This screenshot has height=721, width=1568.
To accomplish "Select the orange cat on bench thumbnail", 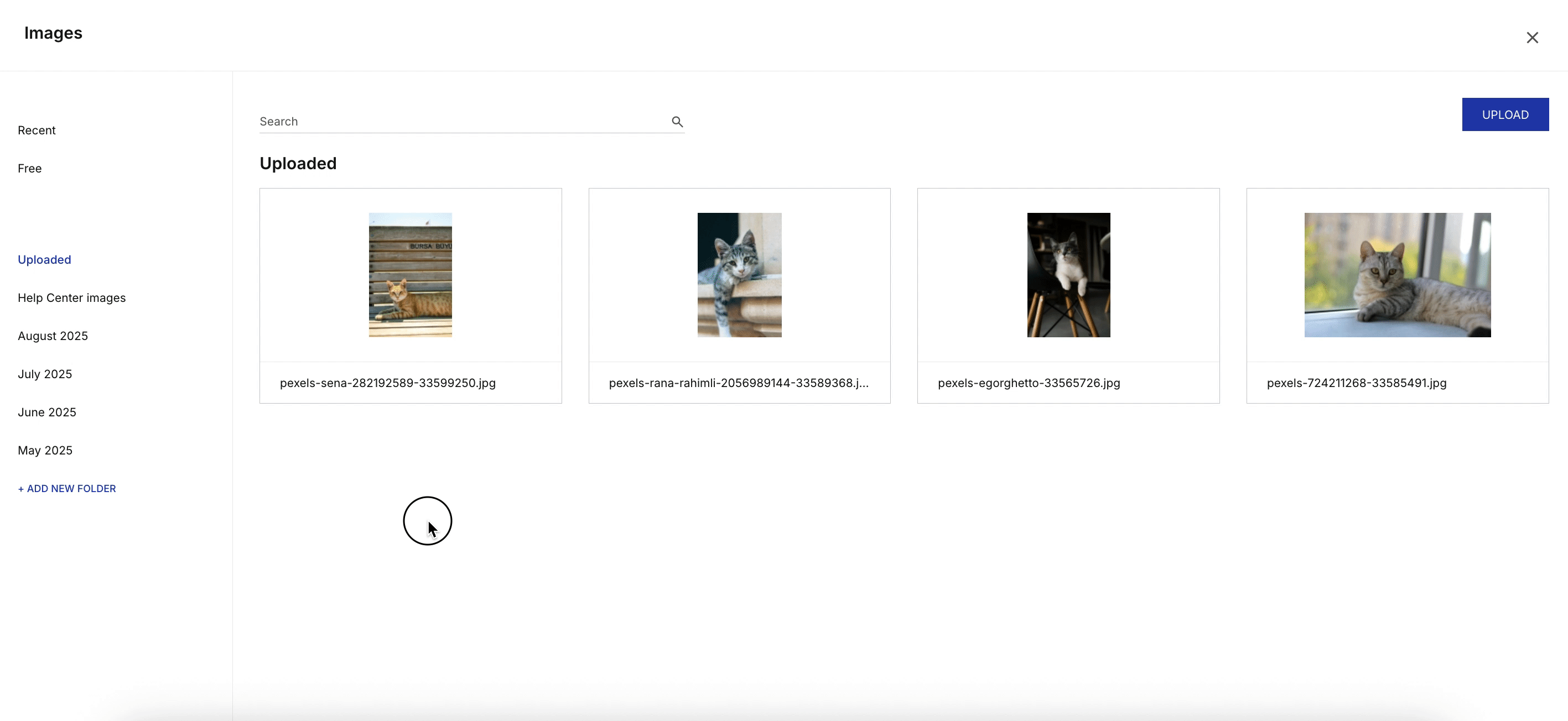I will (x=411, y=275).
